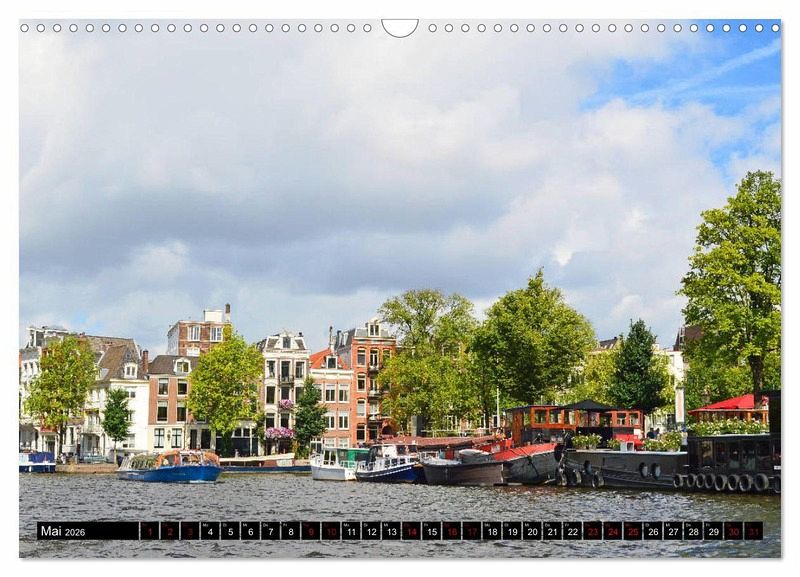Click the calendar hanging hook notch at top
Screen dimensions: 800x577
coord(400,26)
